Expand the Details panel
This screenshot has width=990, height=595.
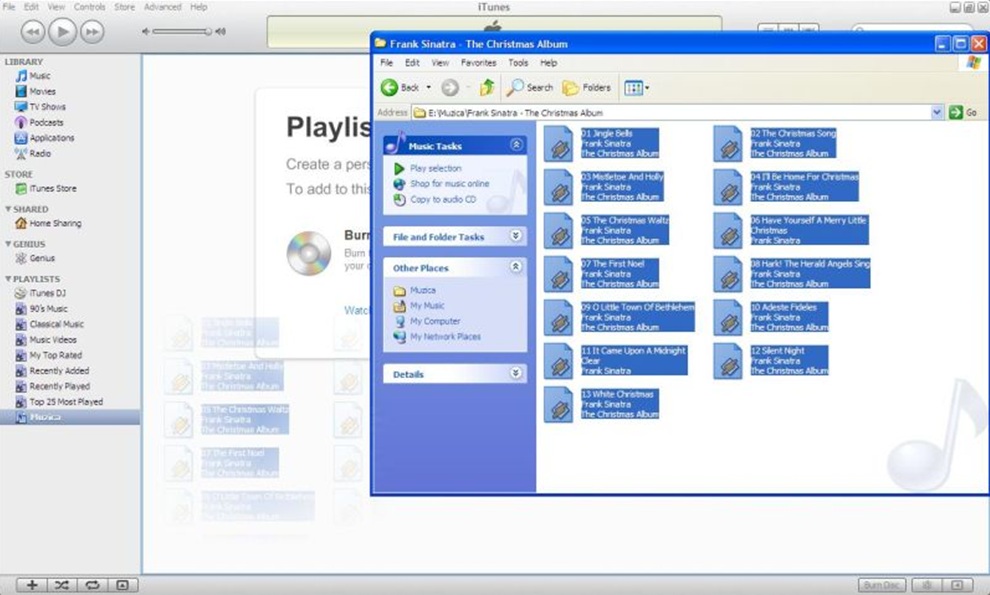pos(516,374)
